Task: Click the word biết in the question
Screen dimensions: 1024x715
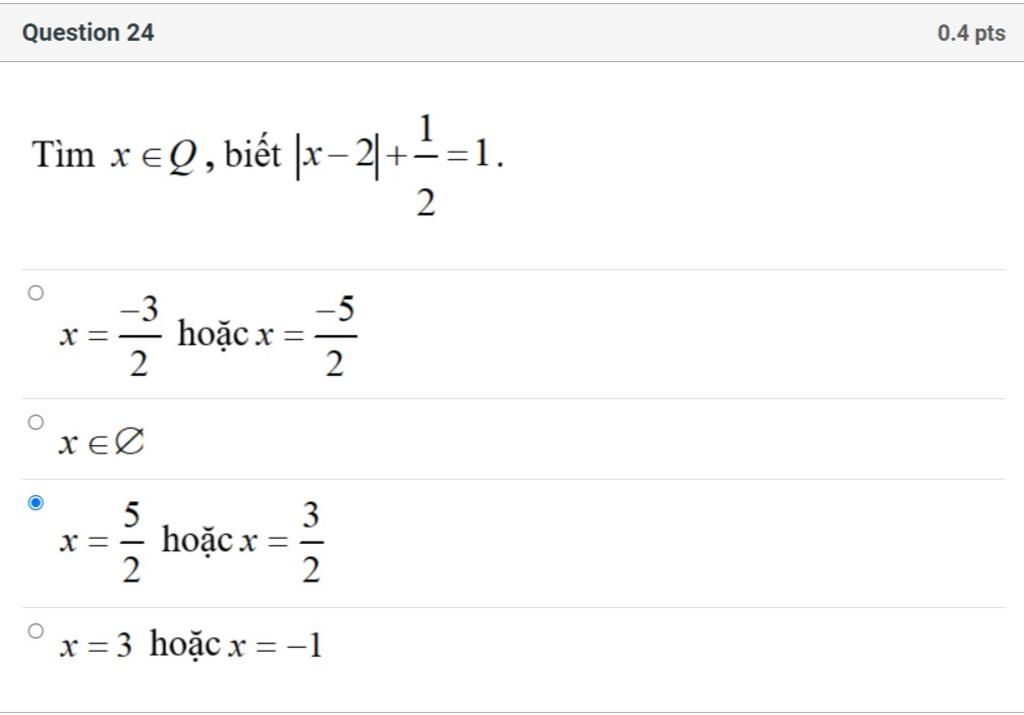Action: (x=252, y=156)
